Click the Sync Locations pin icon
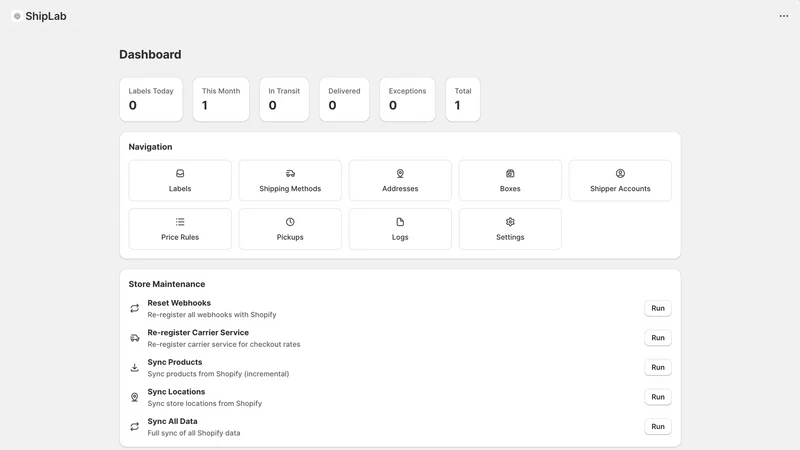The image size is (800, 450). click(x=135, y=397)
